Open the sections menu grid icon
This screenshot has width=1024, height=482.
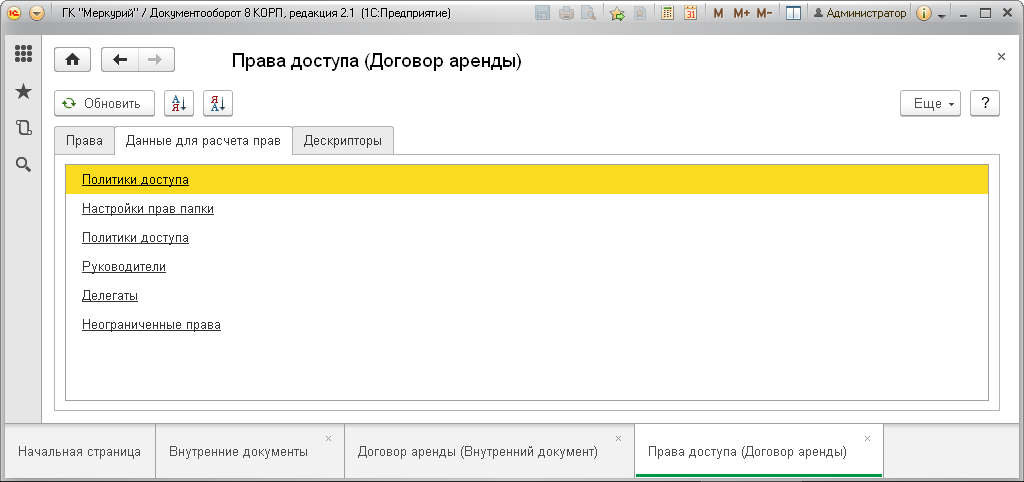coord(24,54)
